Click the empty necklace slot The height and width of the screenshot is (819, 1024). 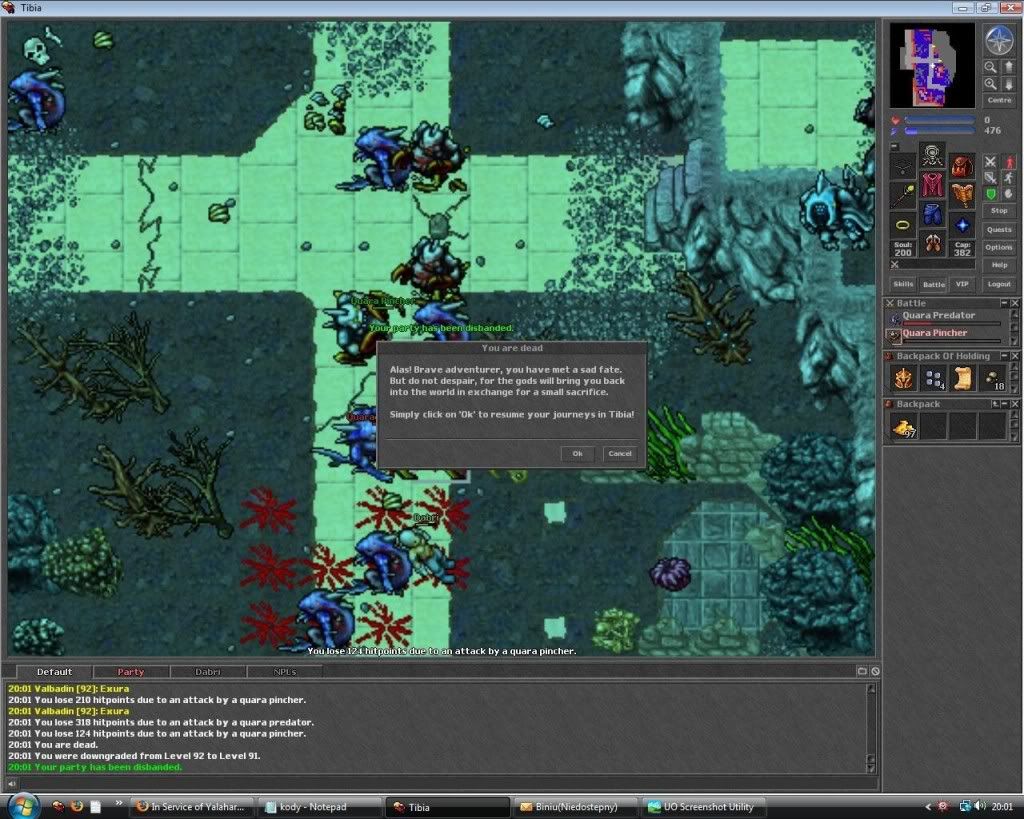903,167
